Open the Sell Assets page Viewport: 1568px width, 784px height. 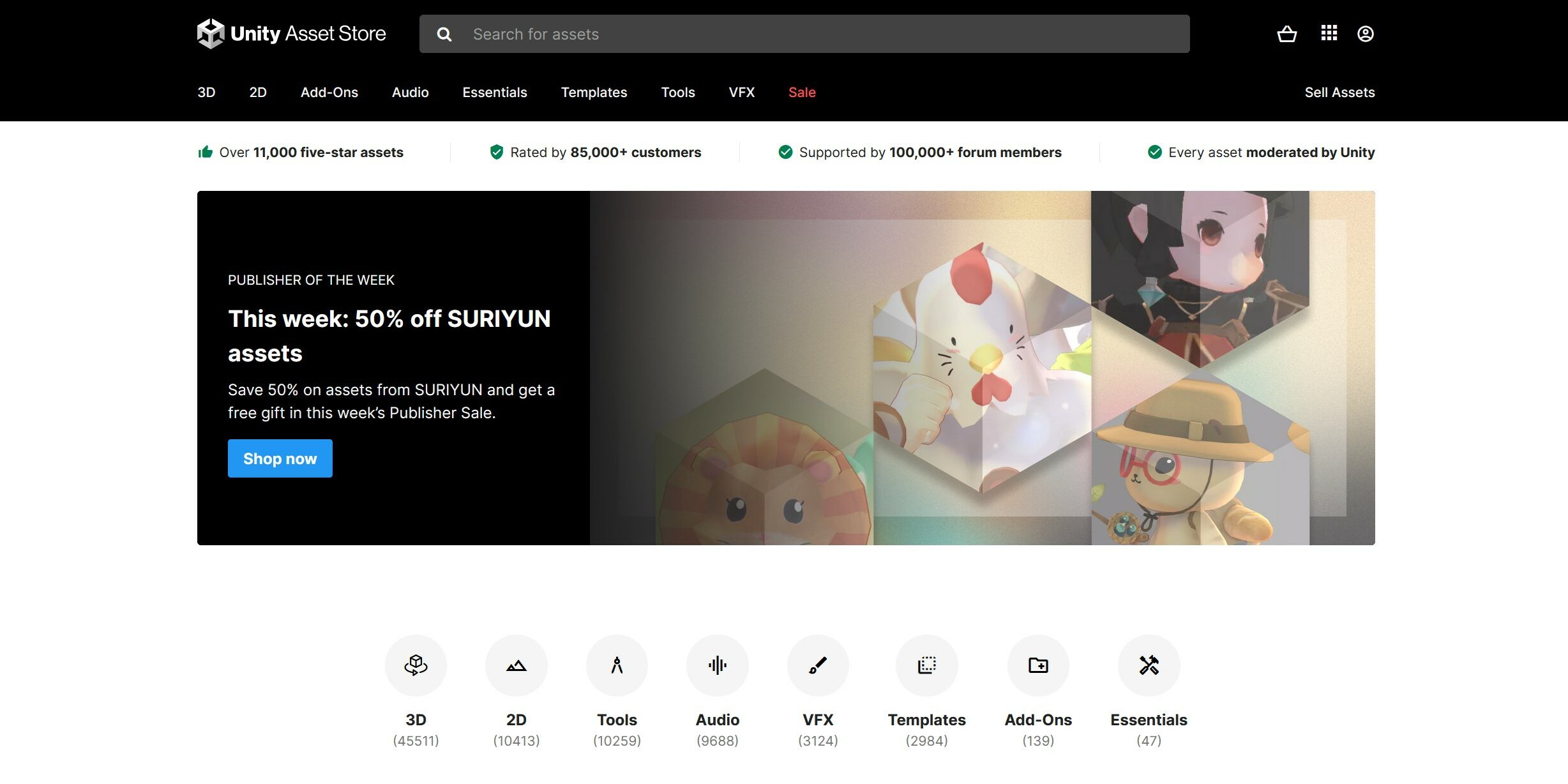[x=1340, y=92]
